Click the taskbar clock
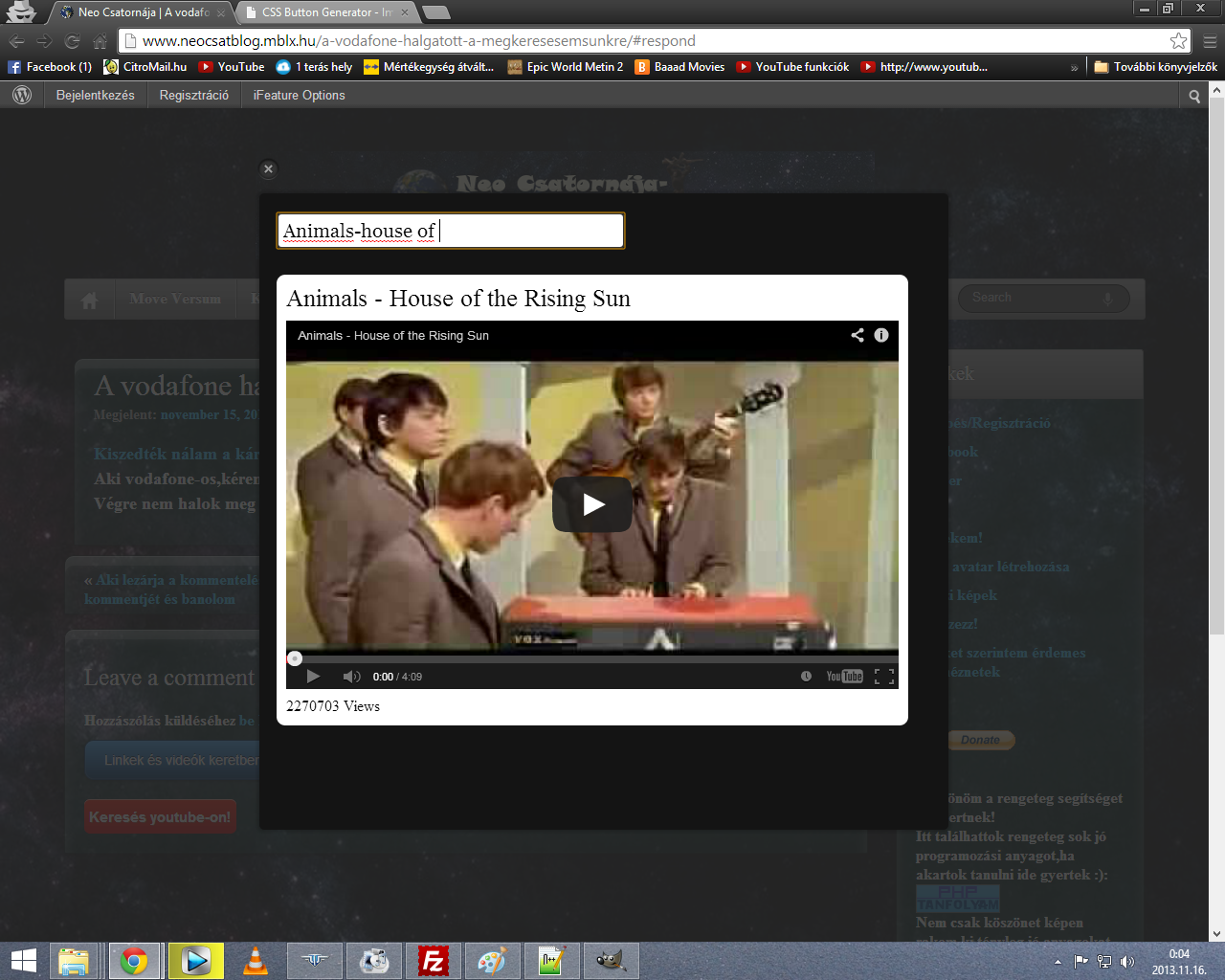 tap(1179, 962)
